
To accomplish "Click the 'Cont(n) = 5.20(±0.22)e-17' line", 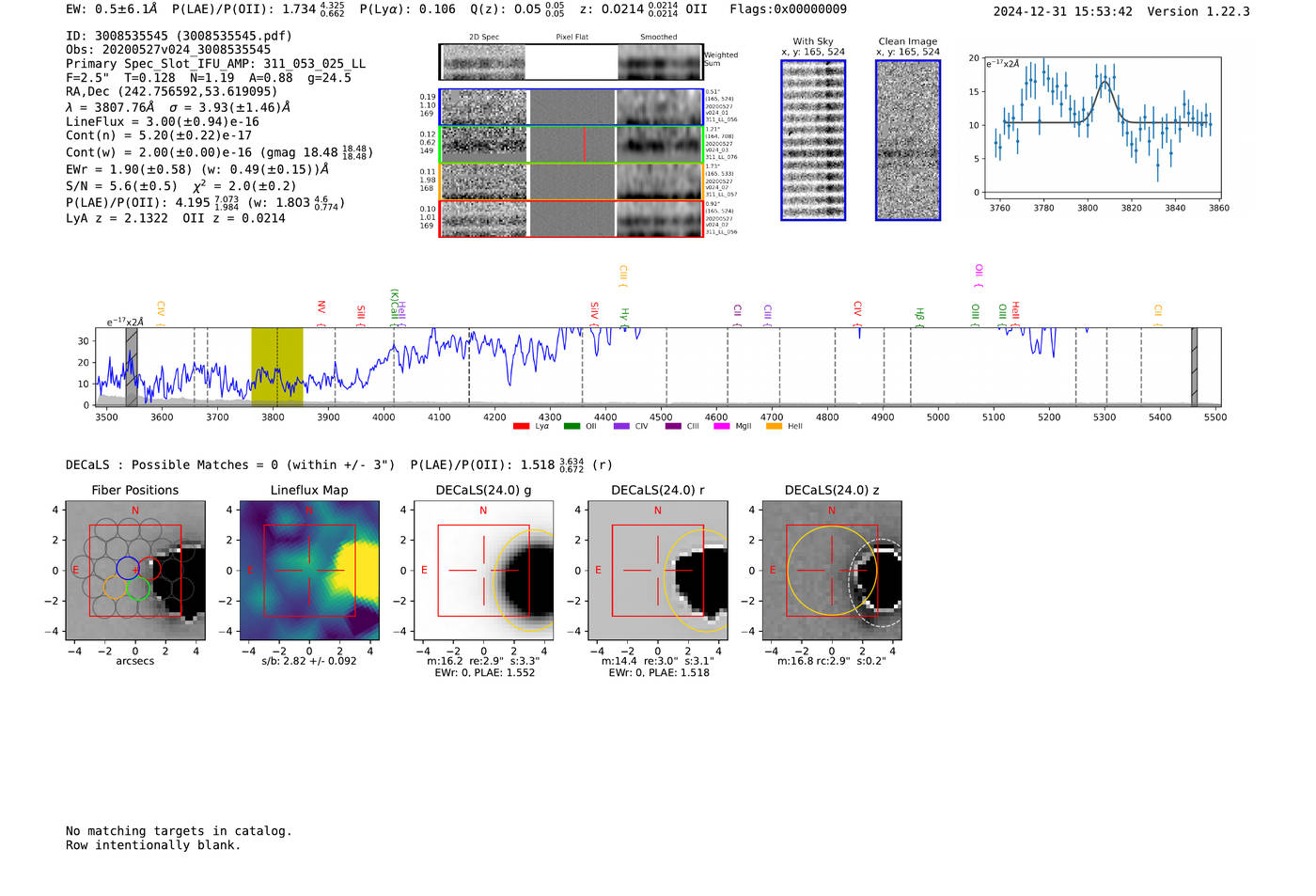I will (159, 135).
